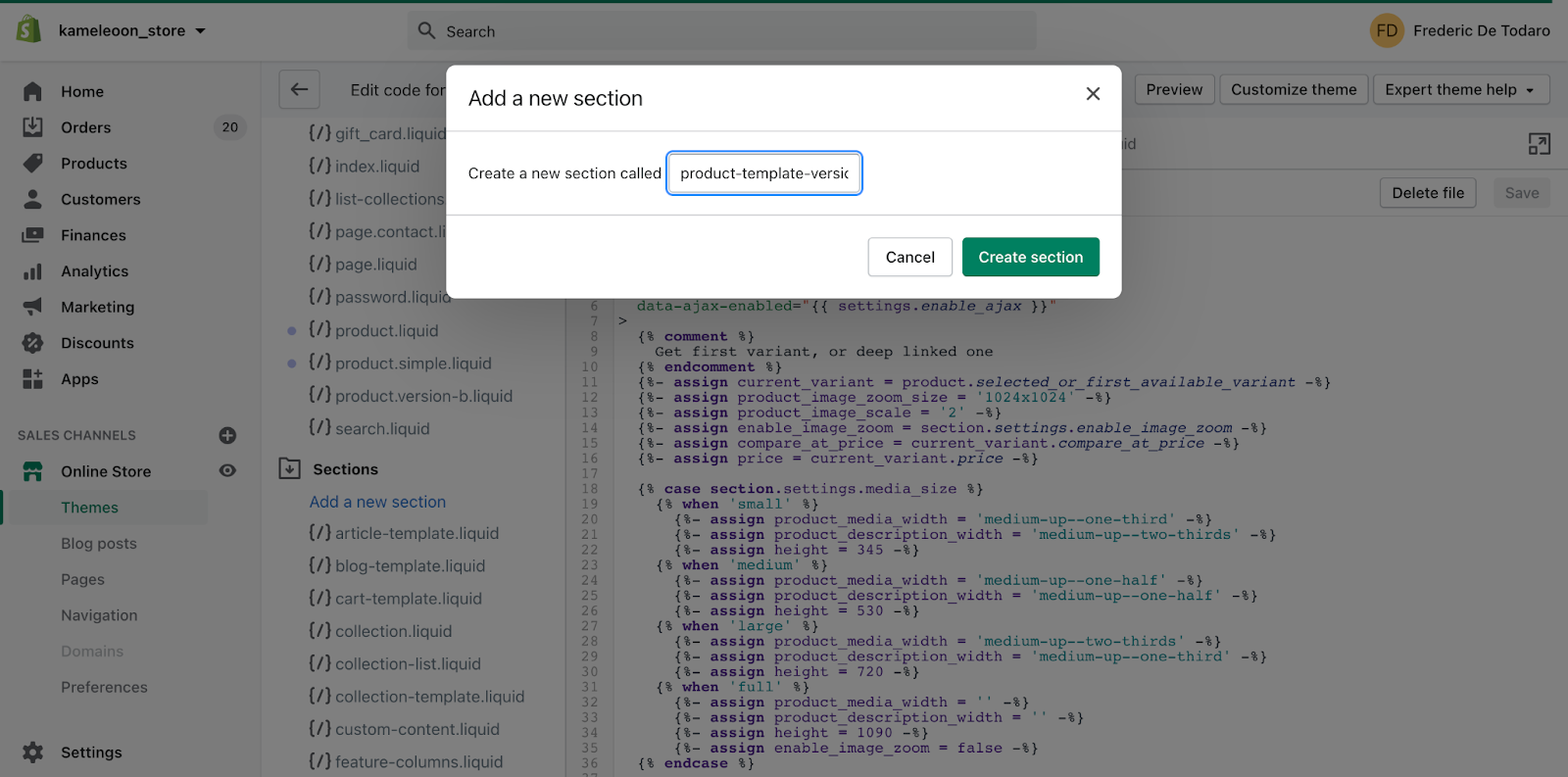The height and width of the screenshot is (777, 1568).
Task: Click the section name text field
Action: click(x=764, y=173)
